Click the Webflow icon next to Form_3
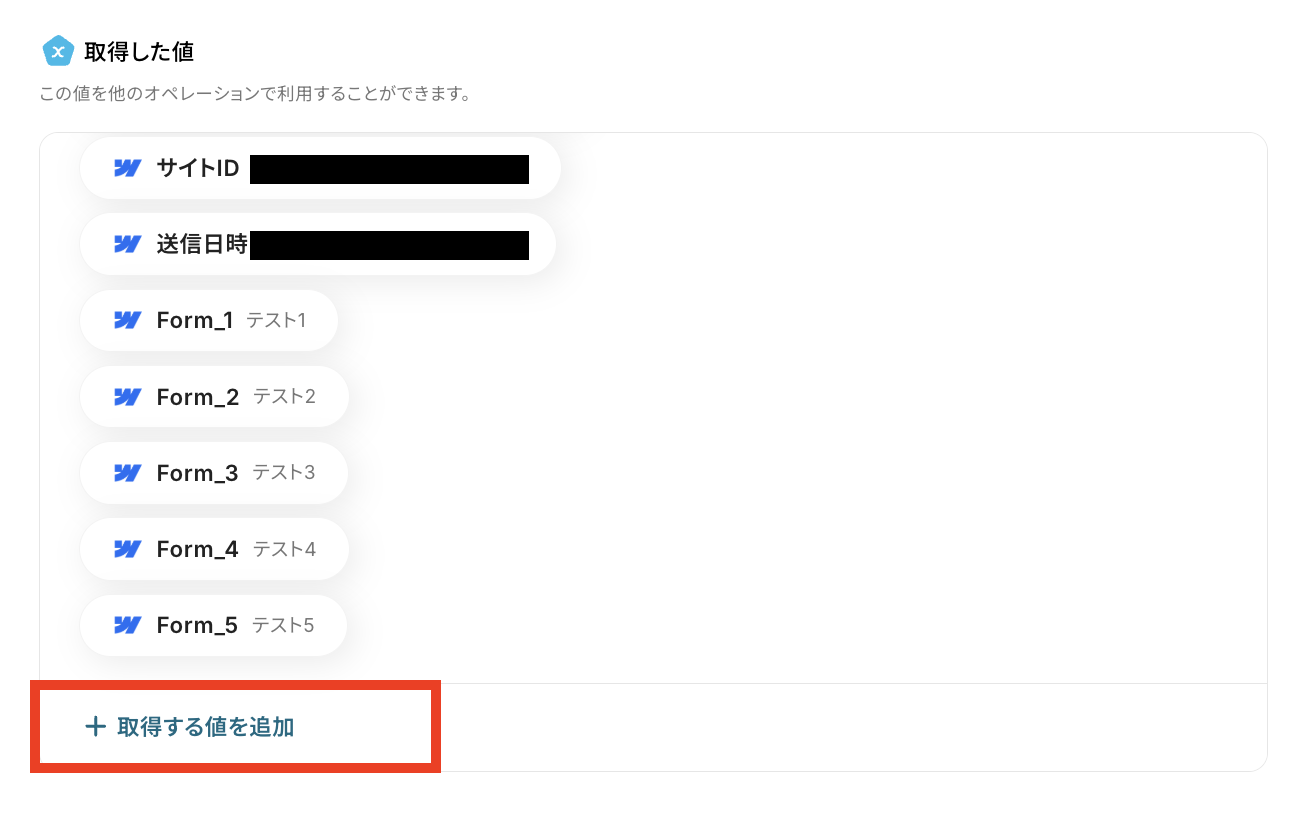This screenshot has width=1304, height=840. coord(127,473)
